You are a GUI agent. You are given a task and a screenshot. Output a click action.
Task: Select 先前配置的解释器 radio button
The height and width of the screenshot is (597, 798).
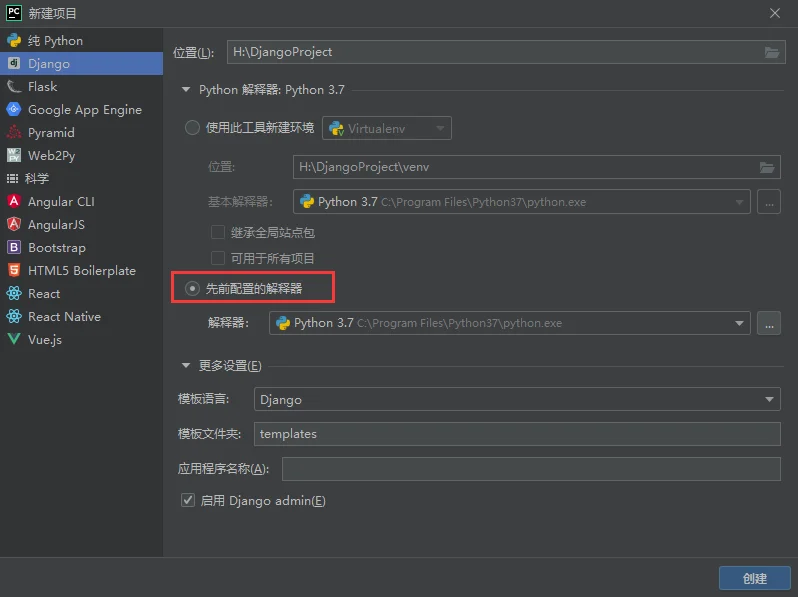[x=192, y=289]
